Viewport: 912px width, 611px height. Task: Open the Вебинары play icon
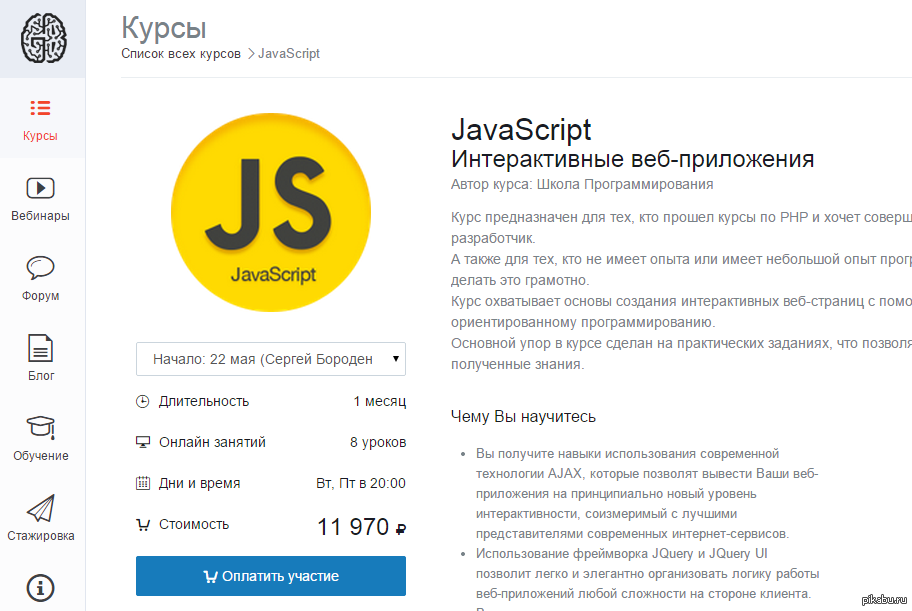(x=40, y=188)
